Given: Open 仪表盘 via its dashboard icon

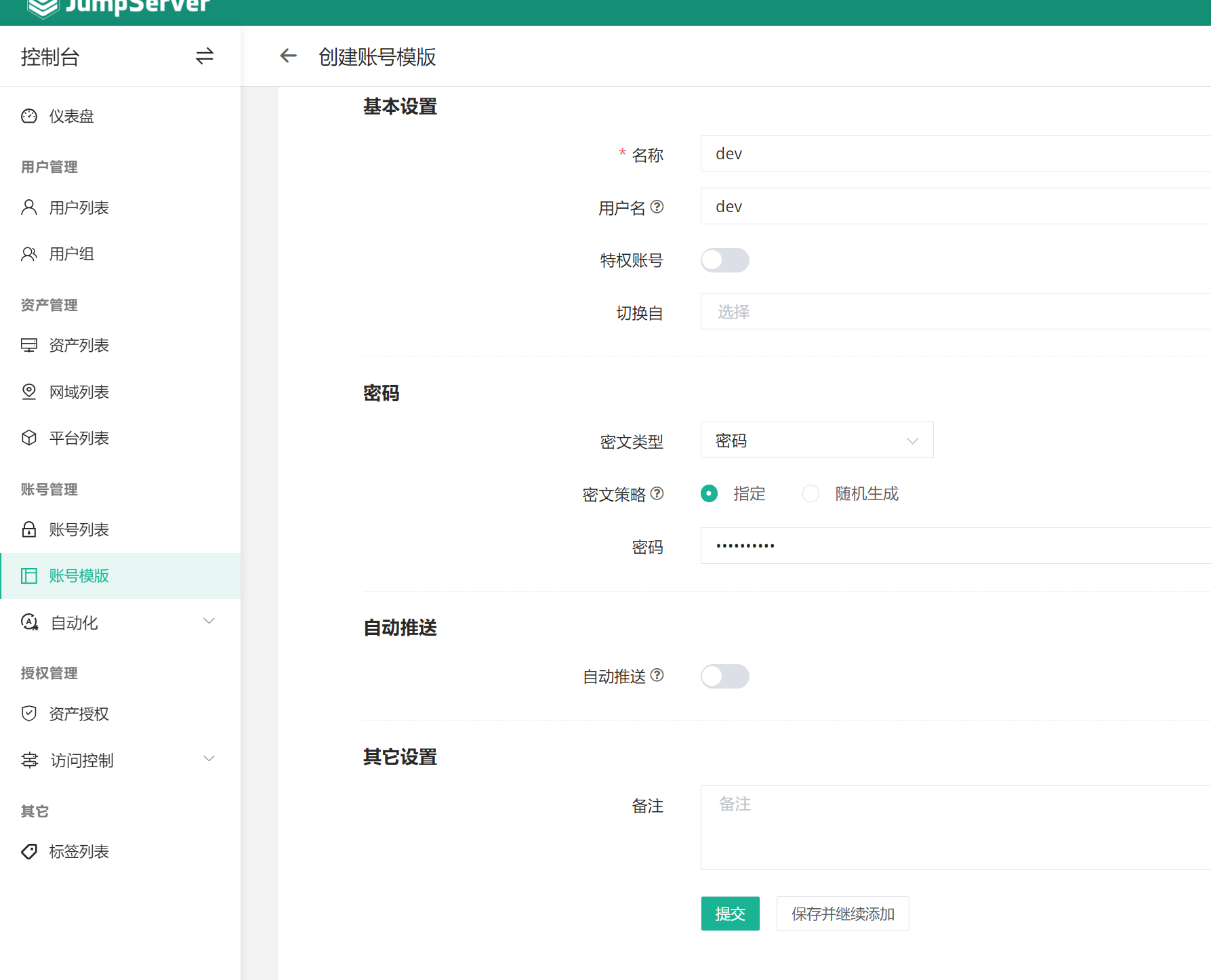Looking at the screenshot, I should coord(29,117).
